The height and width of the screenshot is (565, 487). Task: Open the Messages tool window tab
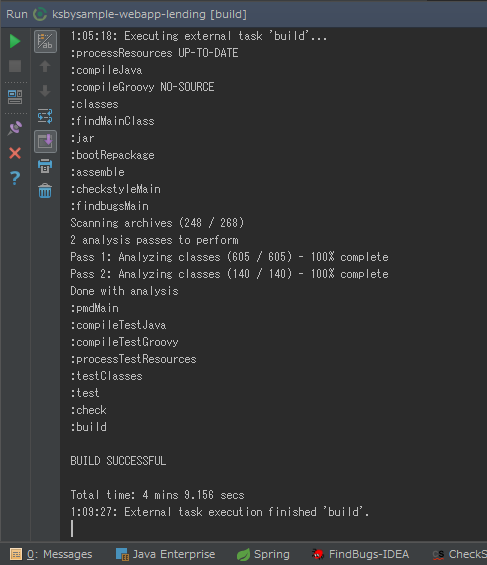click(51, 554)
